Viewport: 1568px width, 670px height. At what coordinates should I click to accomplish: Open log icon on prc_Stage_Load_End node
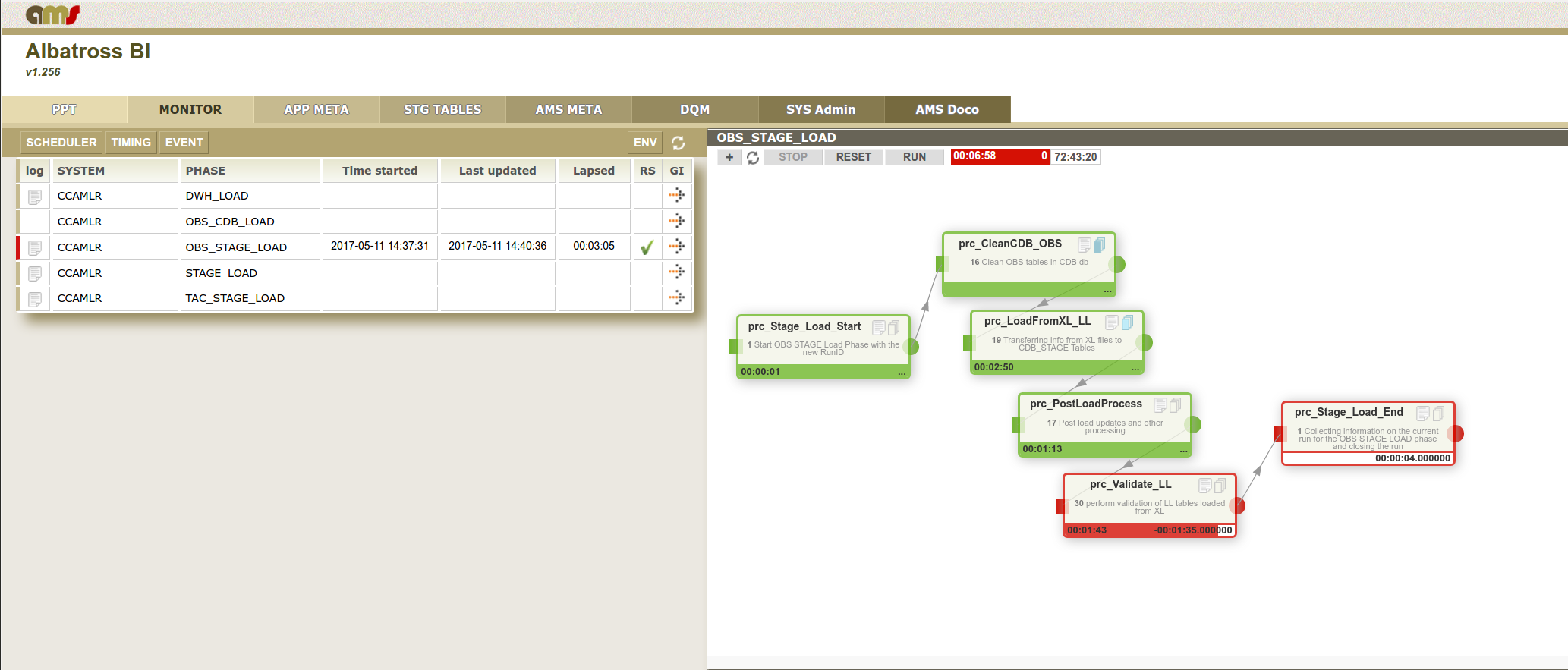coord(1423,413)
